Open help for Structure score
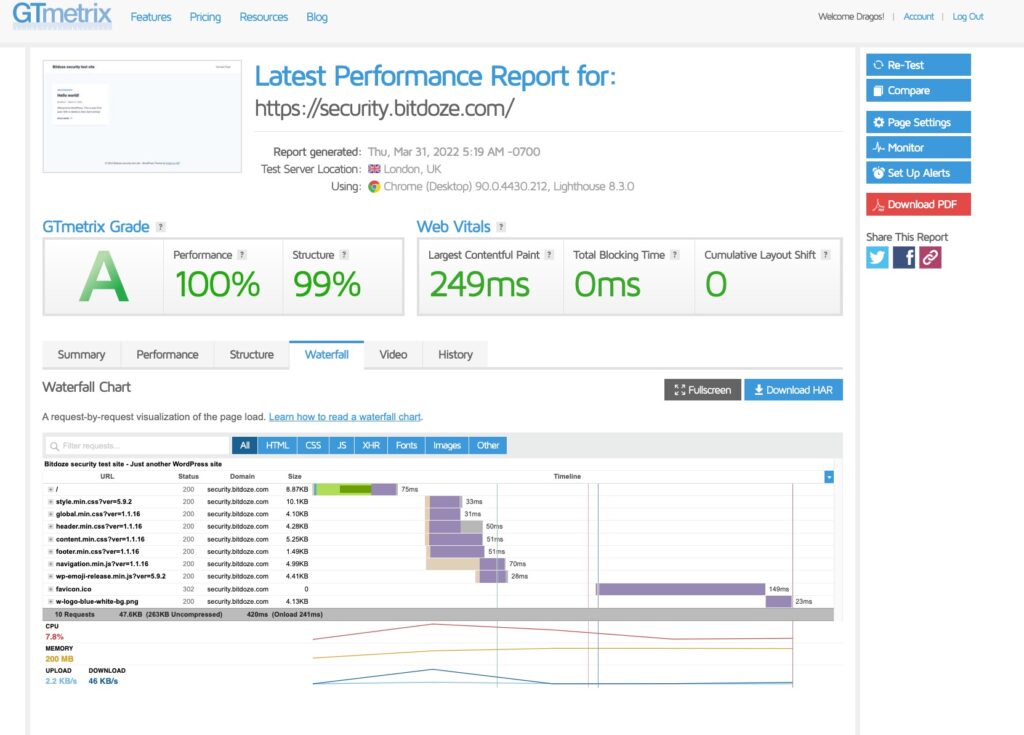 click(x=344, y=255)
